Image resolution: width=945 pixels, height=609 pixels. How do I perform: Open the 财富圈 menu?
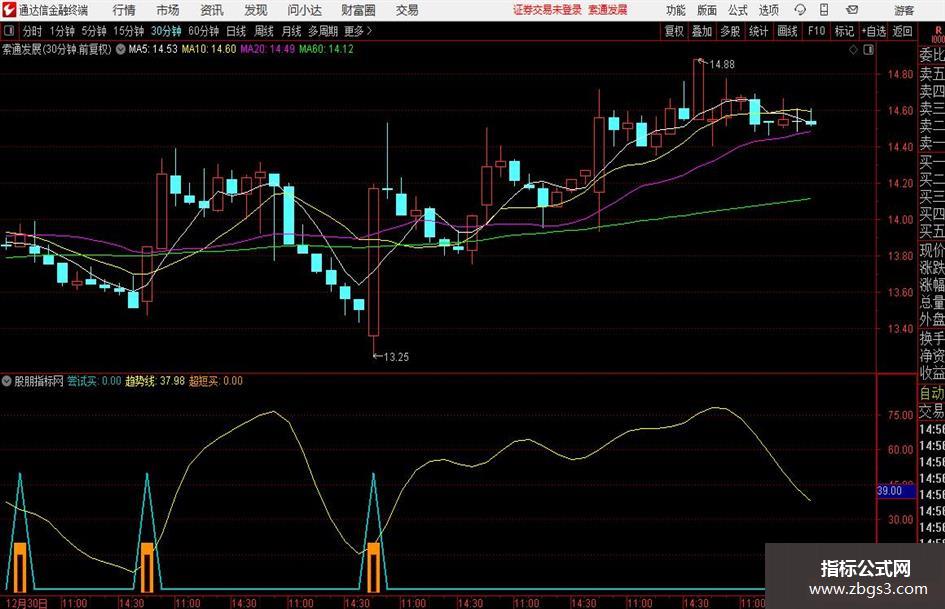(x=358, y=10)
